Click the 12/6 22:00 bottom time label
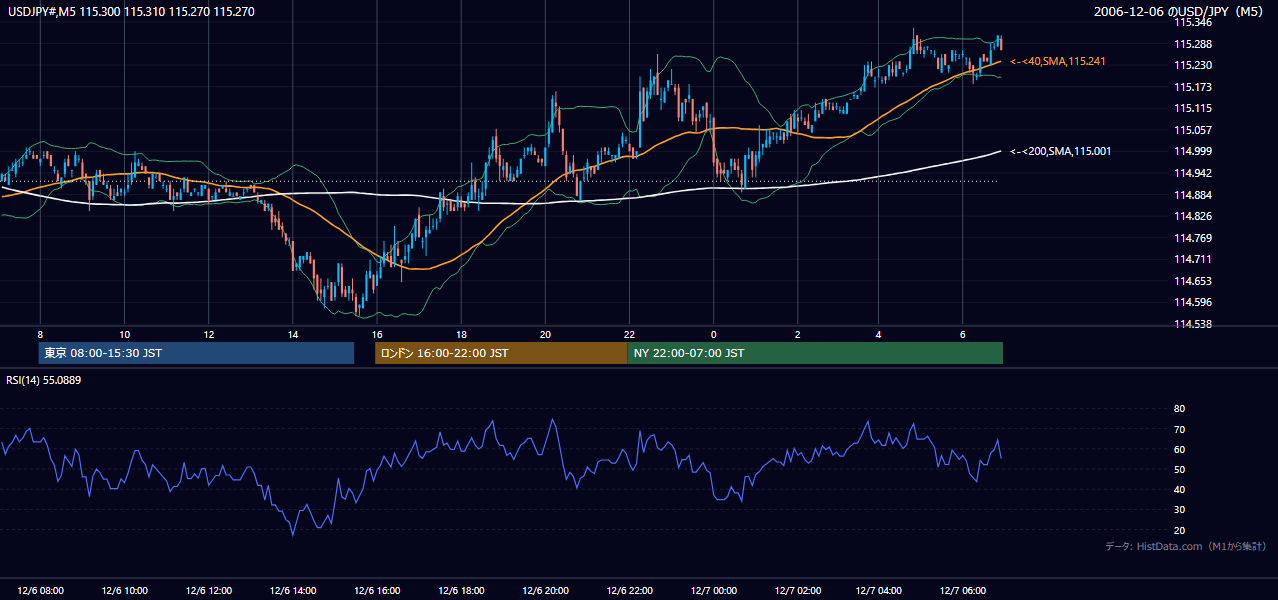 (628, 590)
